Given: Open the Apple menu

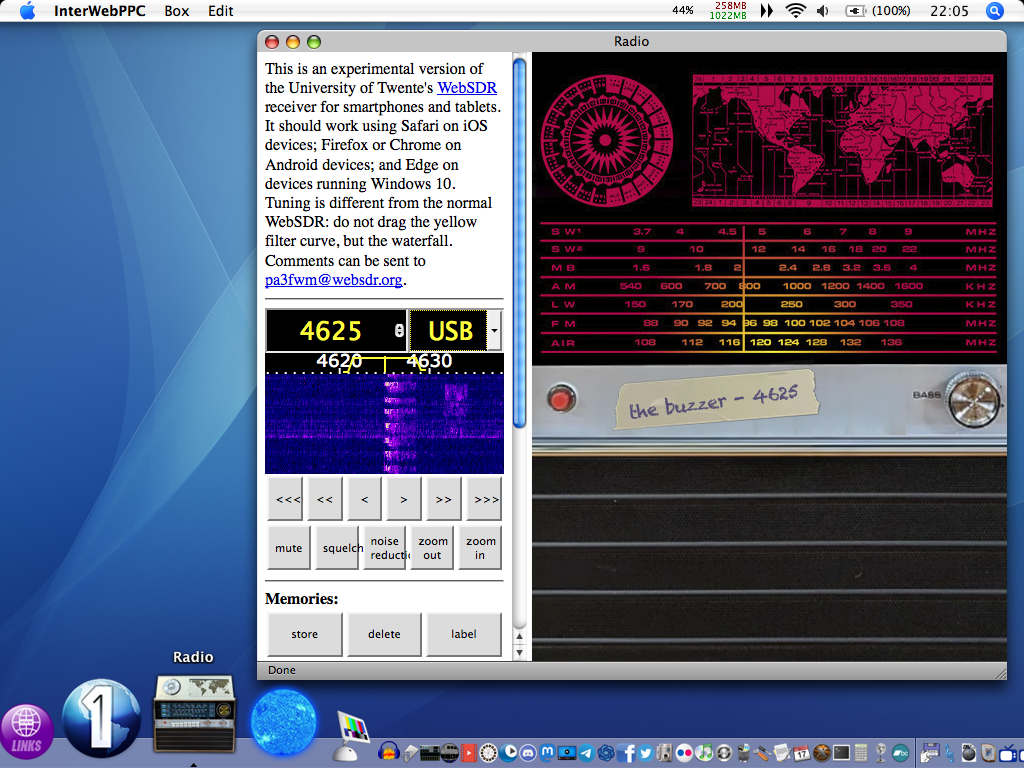Looking at the screenshot, I should 27,10.
